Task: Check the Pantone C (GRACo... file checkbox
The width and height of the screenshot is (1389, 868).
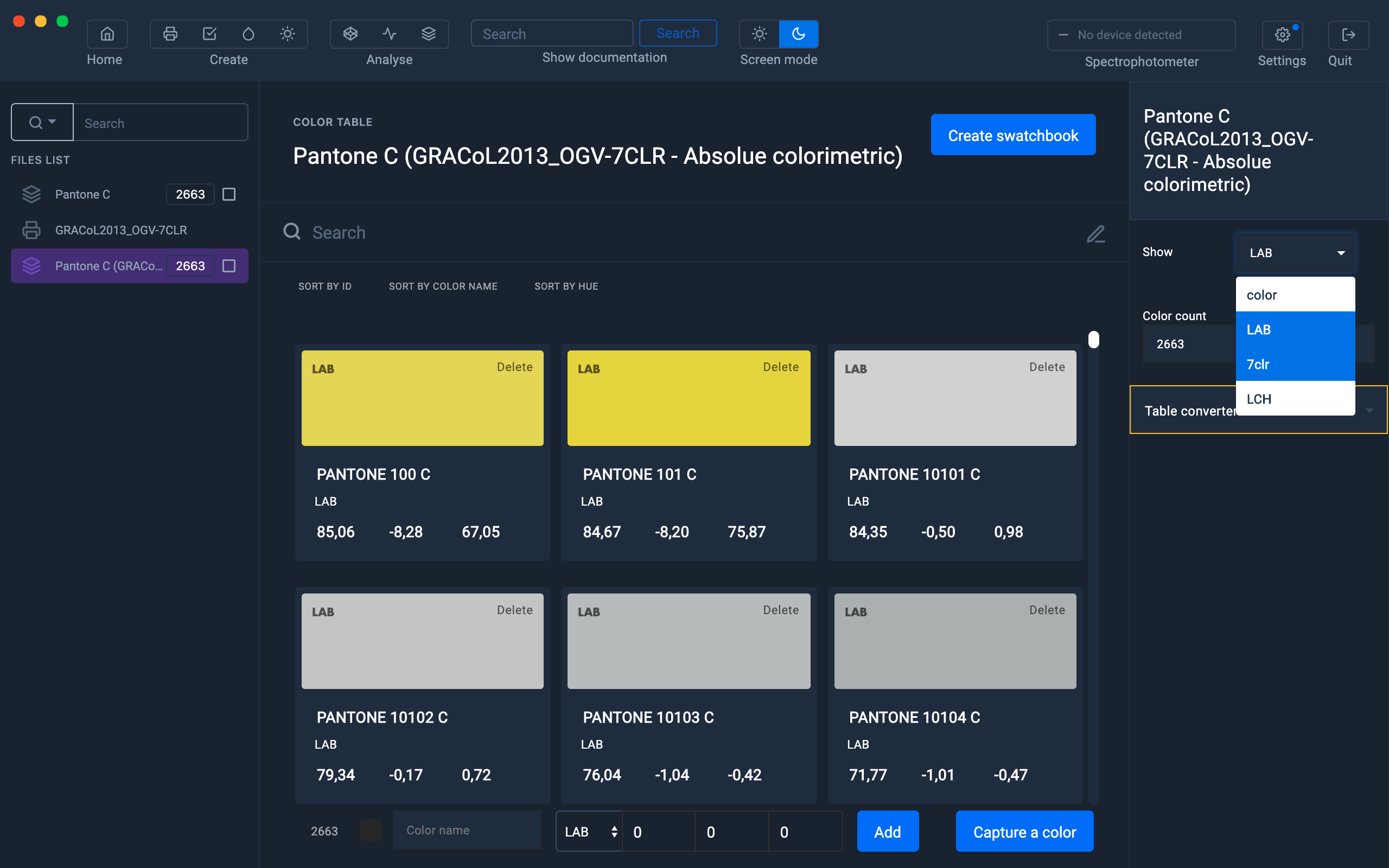Action: pyautogui.click(x=229, y=266)
